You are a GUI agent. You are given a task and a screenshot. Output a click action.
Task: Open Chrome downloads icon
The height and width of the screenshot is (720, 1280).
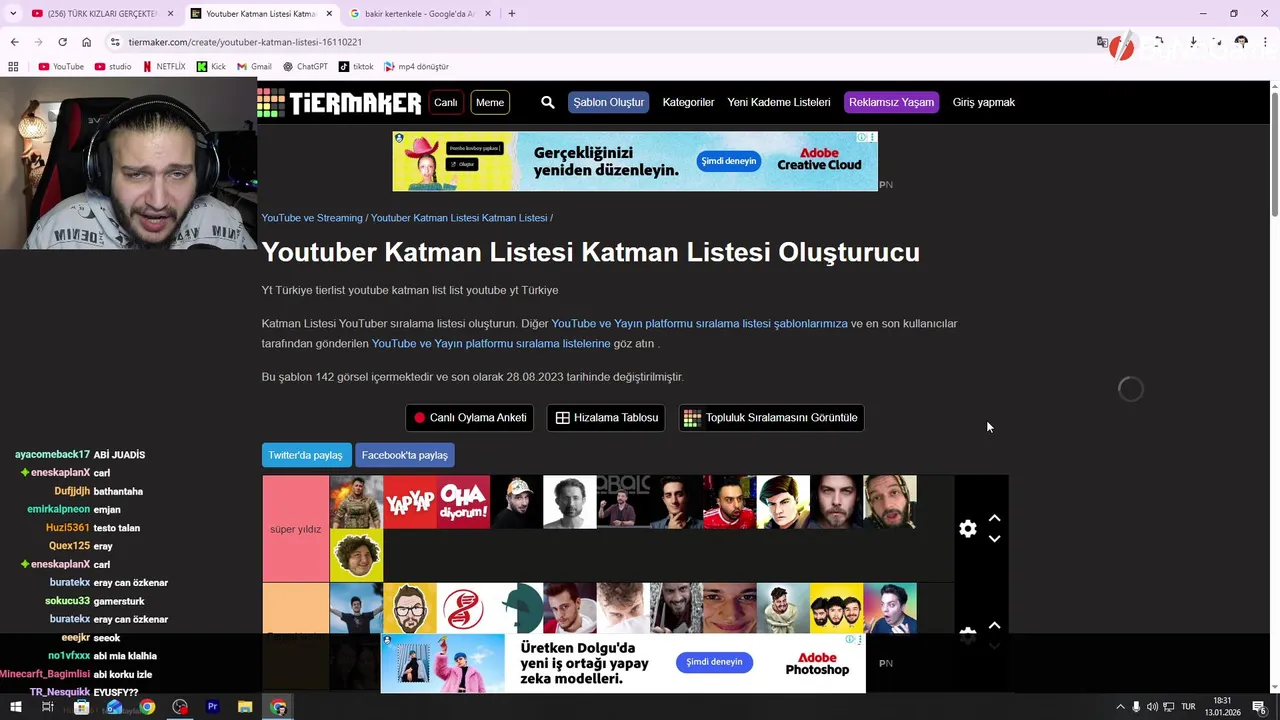(x=1193, y=42)
